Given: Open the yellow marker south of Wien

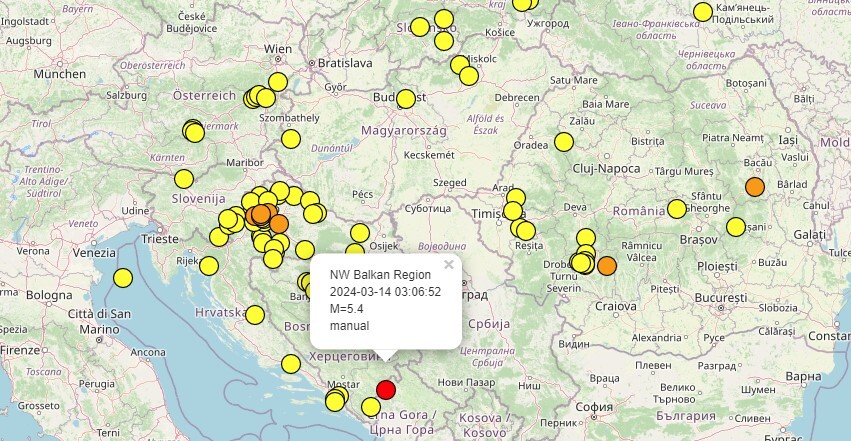Looking at the screenshot, I should tap(278, 82).
